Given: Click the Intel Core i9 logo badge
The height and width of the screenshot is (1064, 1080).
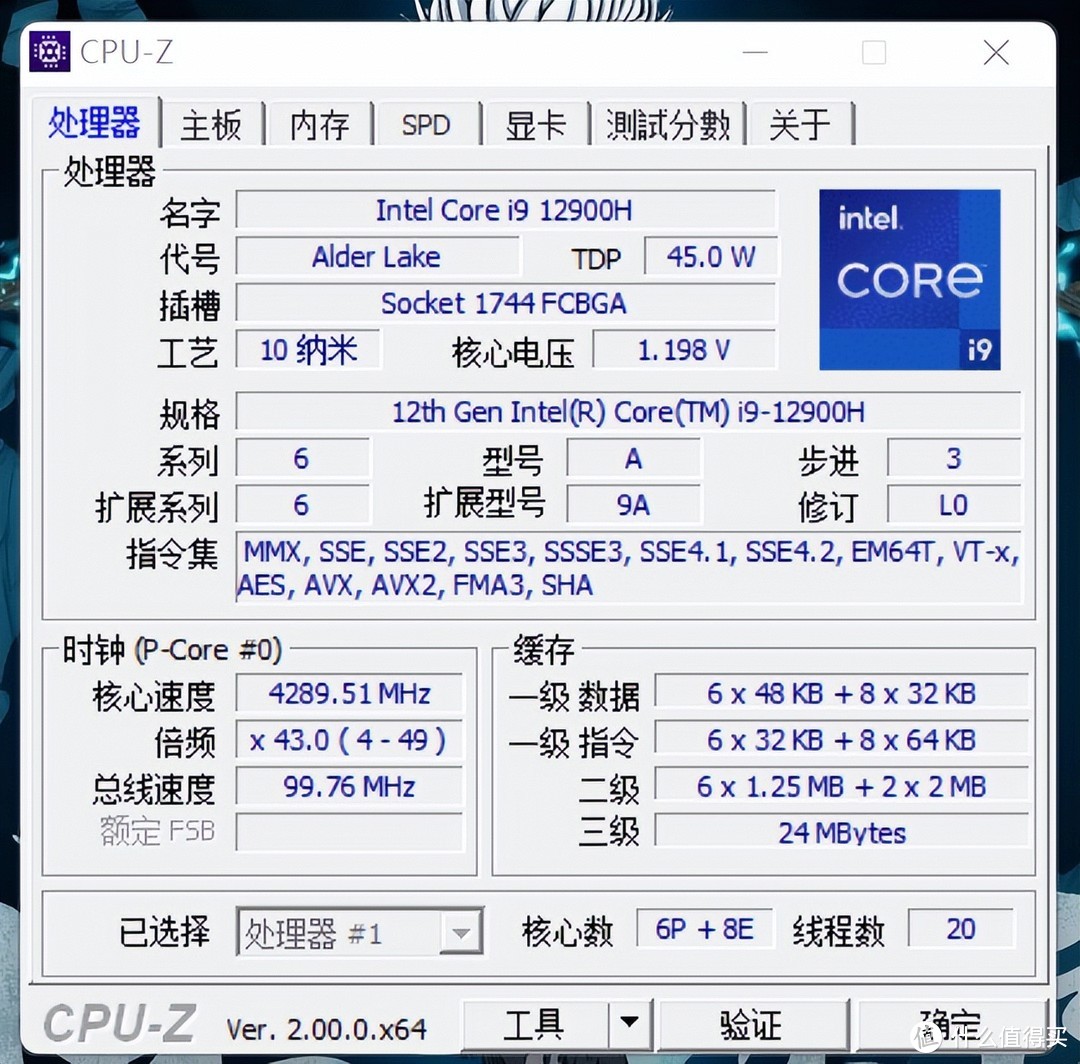Looking at the screenshot, I should [909, 280].
